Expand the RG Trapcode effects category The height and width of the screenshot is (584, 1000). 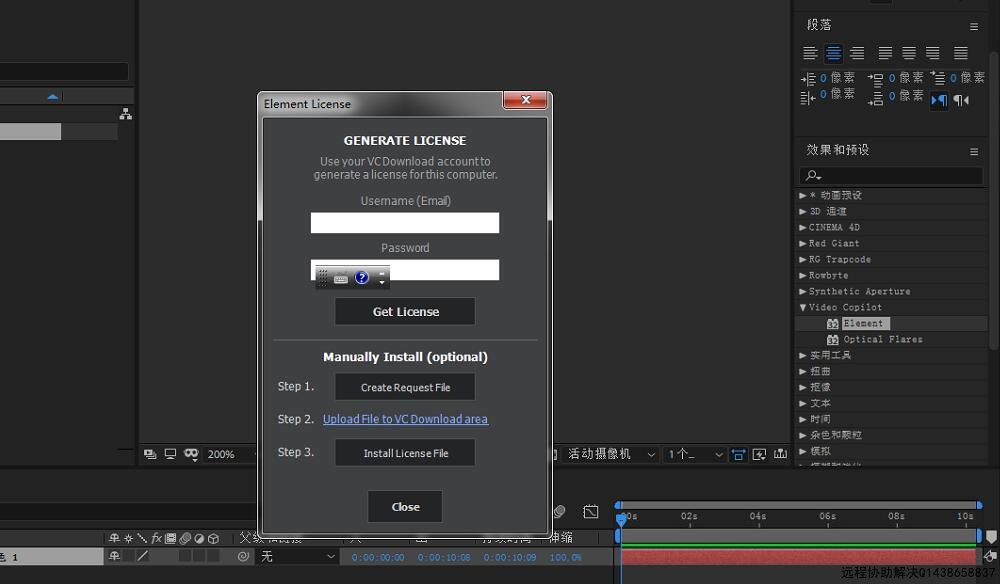[803, 259]
